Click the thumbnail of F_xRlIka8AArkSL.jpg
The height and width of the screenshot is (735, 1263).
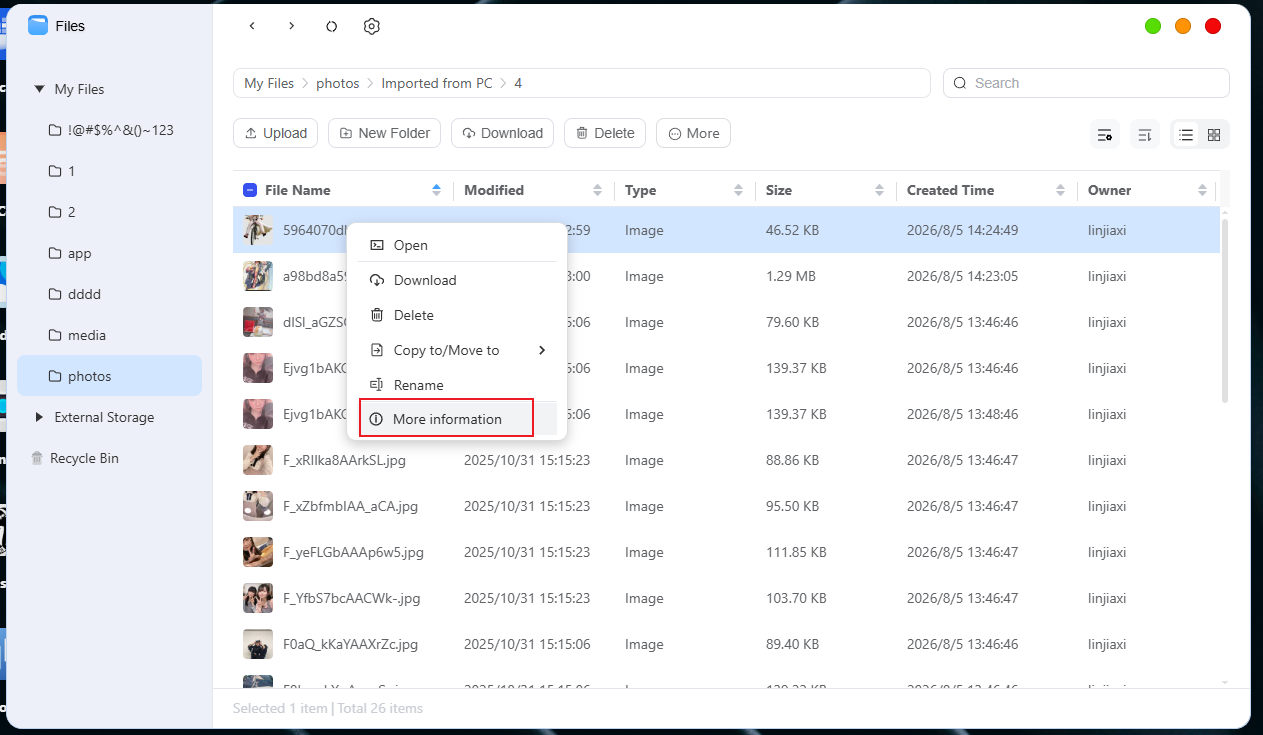pos(258,460)
